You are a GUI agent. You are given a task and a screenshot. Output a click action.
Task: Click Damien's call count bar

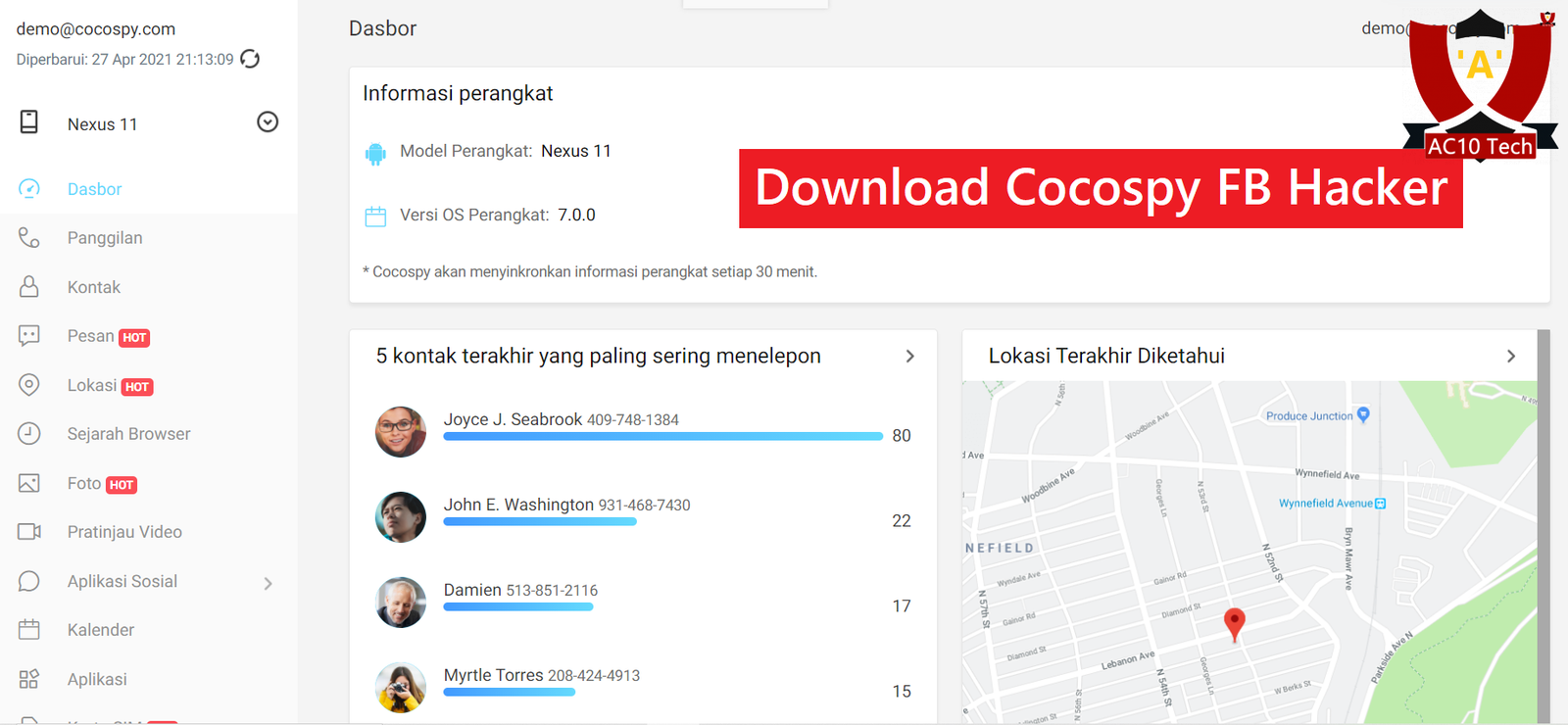[518, 606]
